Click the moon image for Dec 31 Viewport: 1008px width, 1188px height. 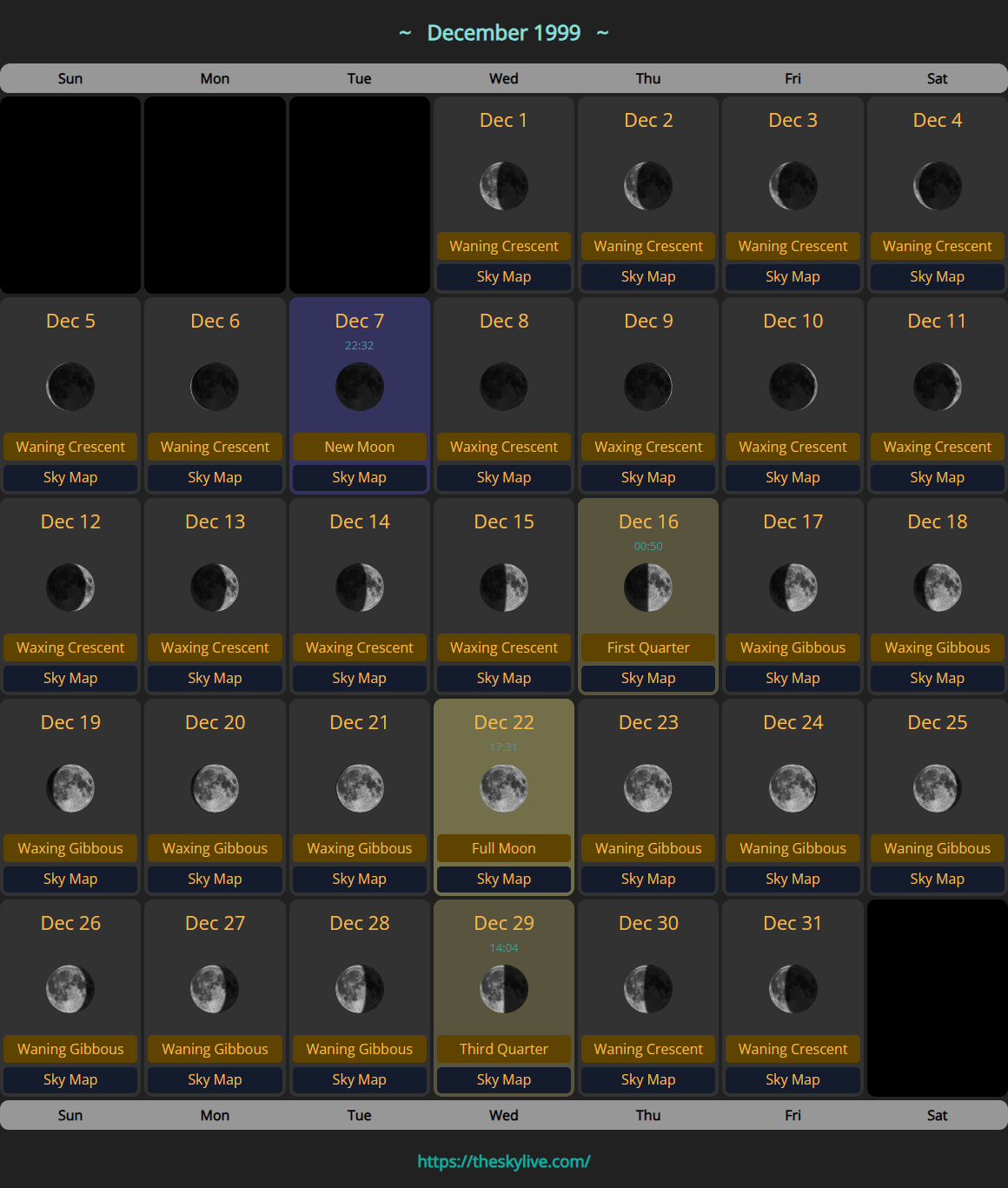[792, 989]
